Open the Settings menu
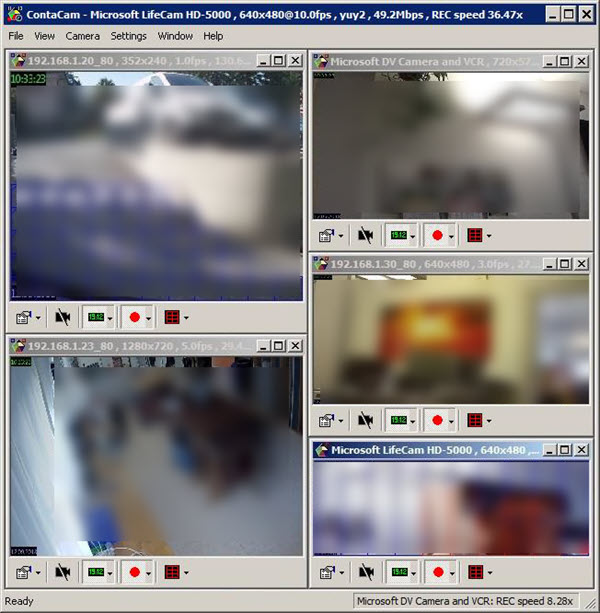 pyautogui.click(x=128, y=36)
